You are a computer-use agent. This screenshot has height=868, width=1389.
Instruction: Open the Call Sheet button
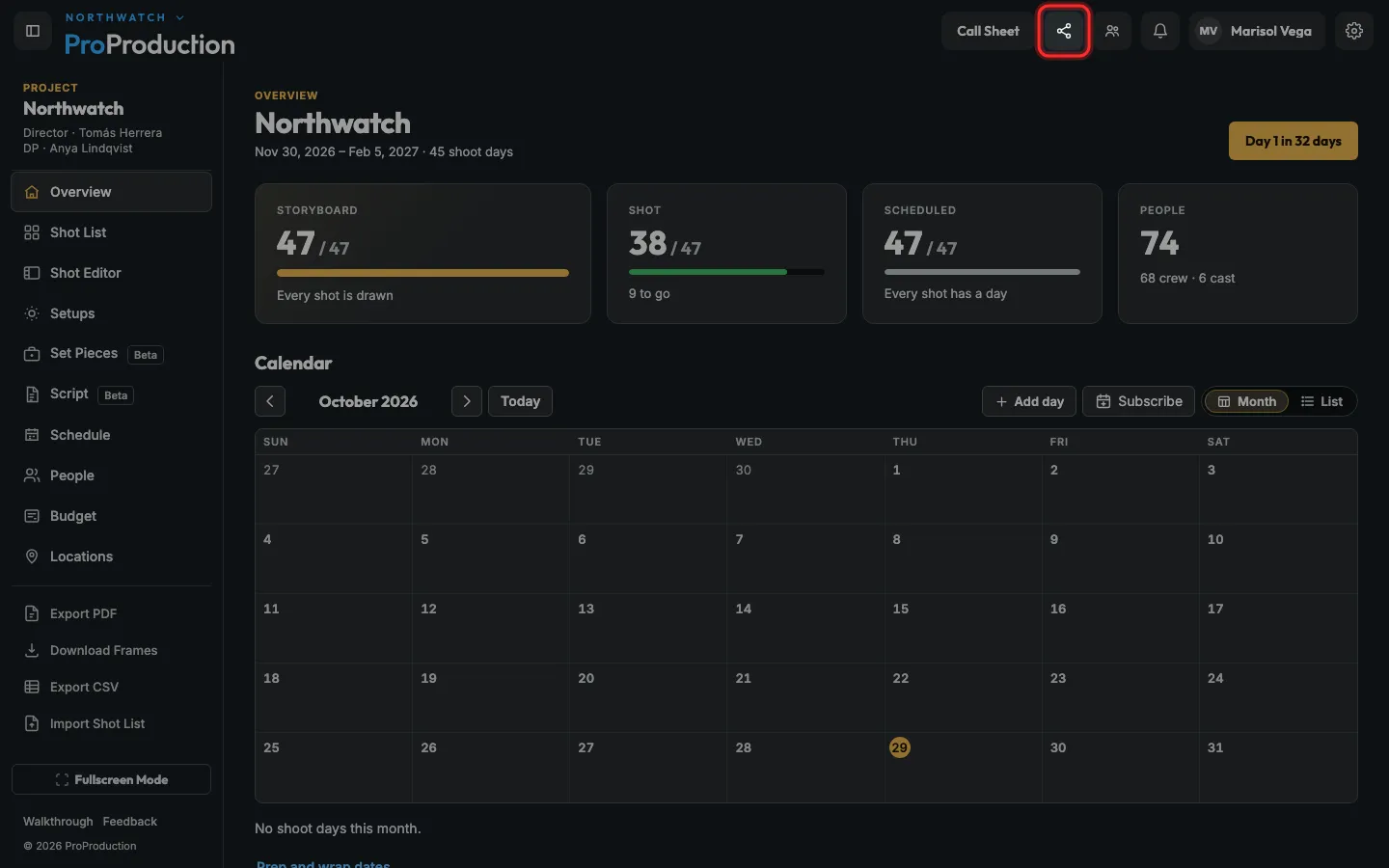988,31
